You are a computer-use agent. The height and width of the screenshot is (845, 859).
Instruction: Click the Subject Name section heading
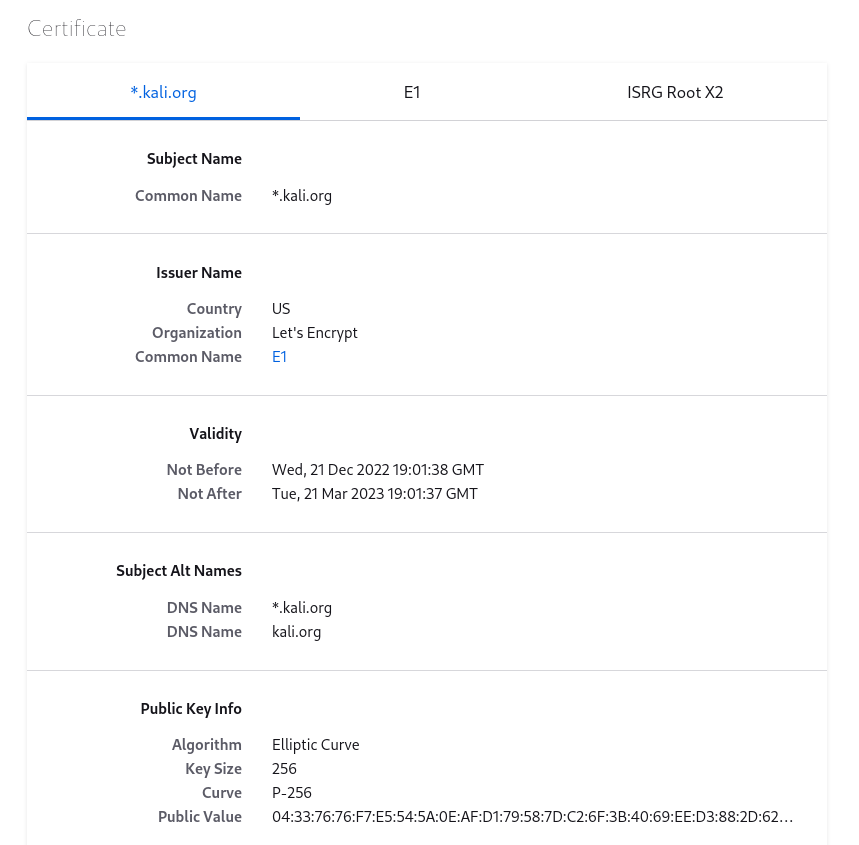(x=194, y=158)
